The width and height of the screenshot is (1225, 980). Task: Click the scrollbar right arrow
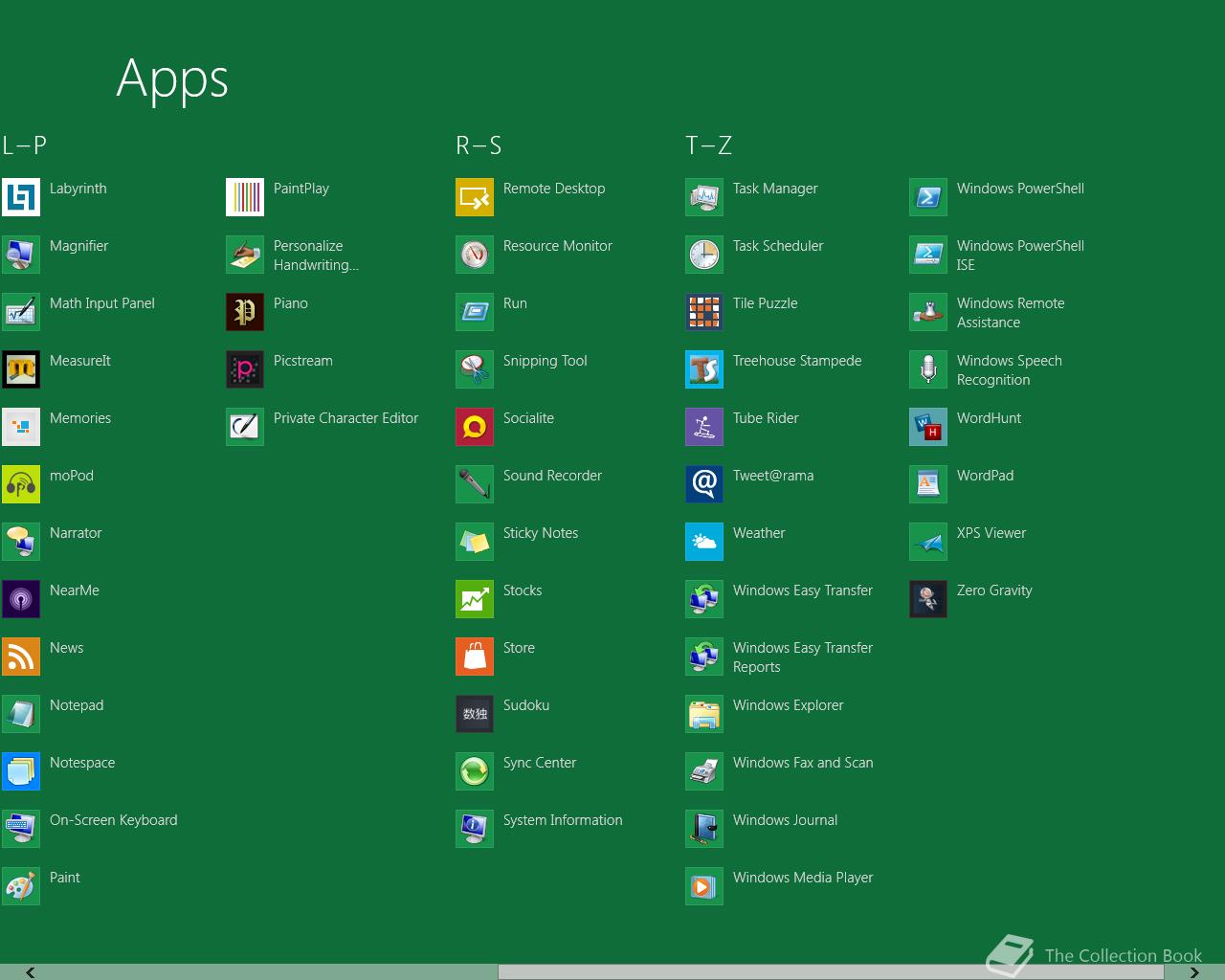[x=1193, y=972]
